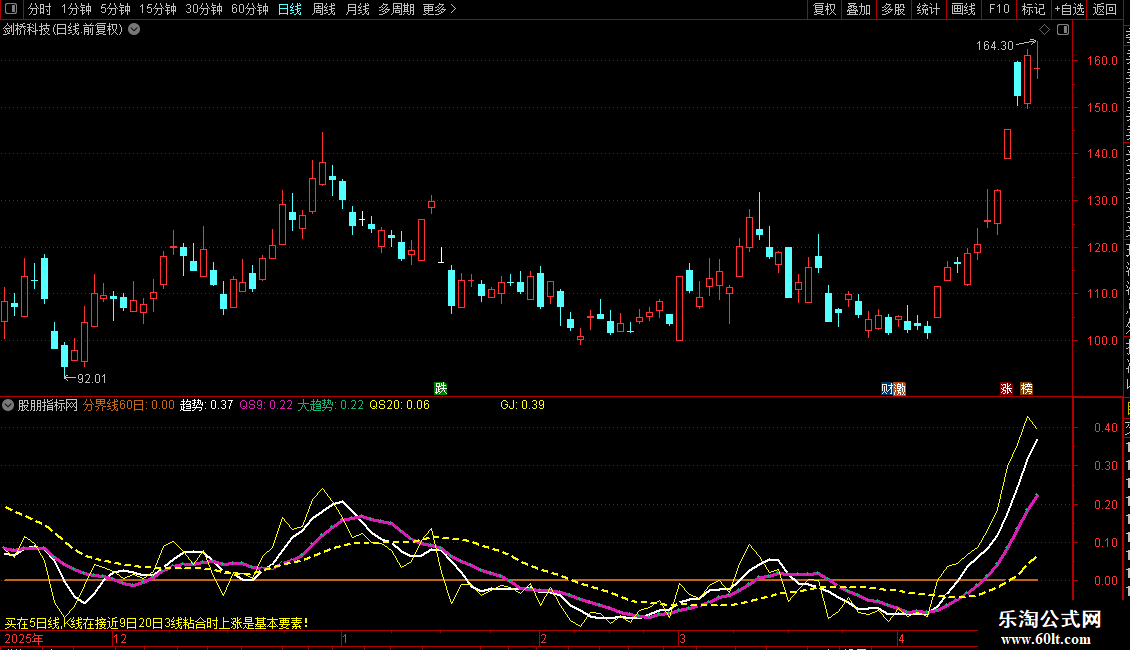Click the QS20: 0.06 indicator value
The height and width of the screenshot is (650, 1130).
click(399, 405)
